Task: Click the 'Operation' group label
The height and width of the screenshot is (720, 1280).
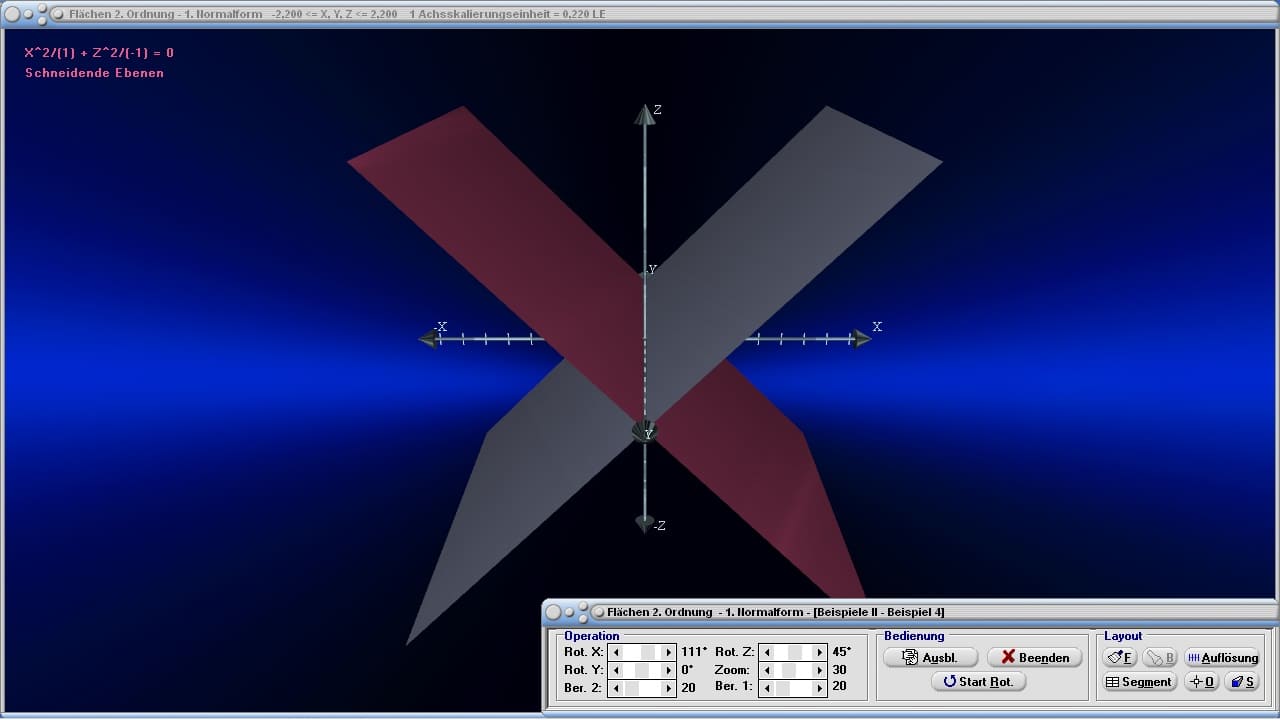Action: (x=592, y=636)
